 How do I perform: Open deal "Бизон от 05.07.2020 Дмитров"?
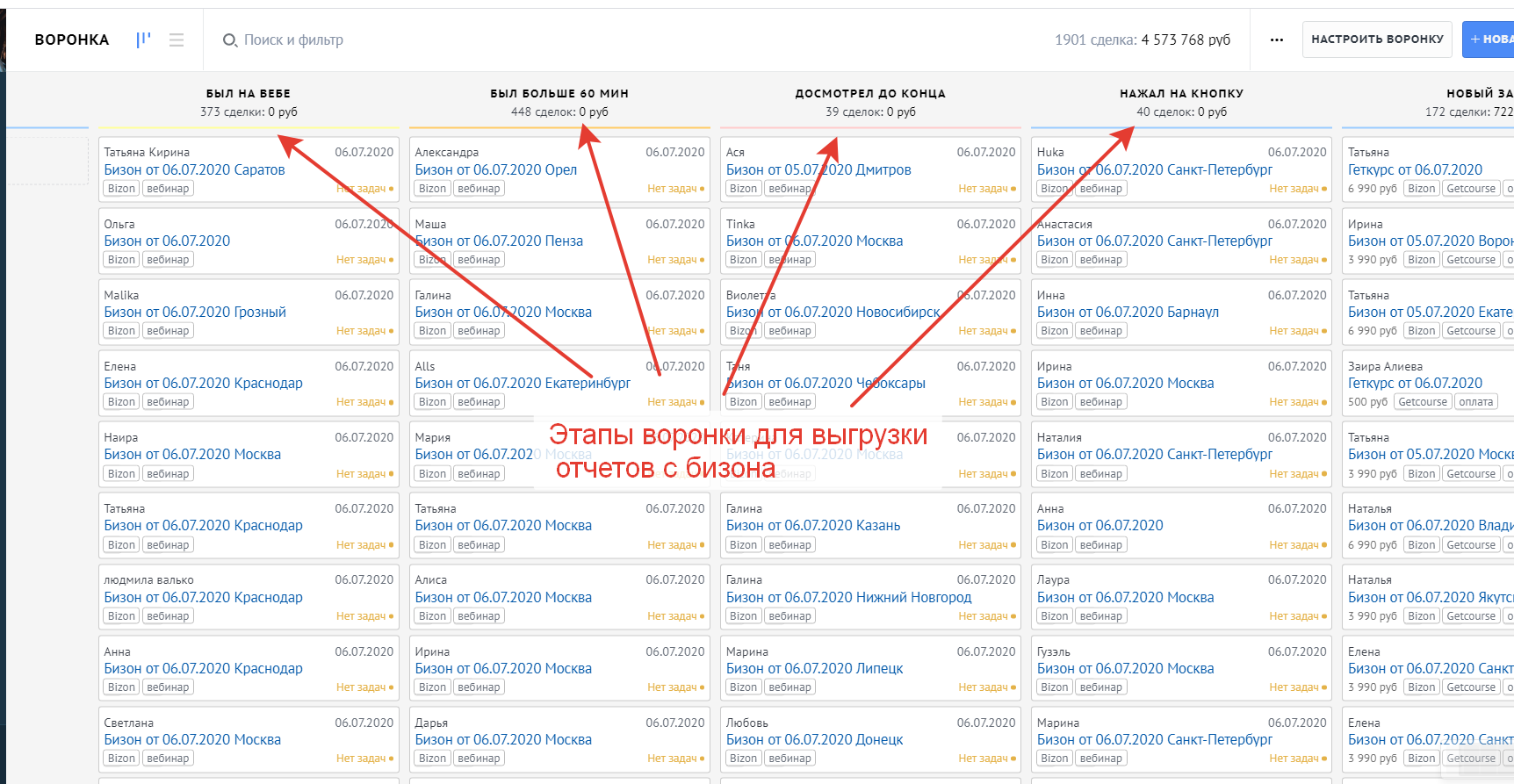[x=818, y=169]
